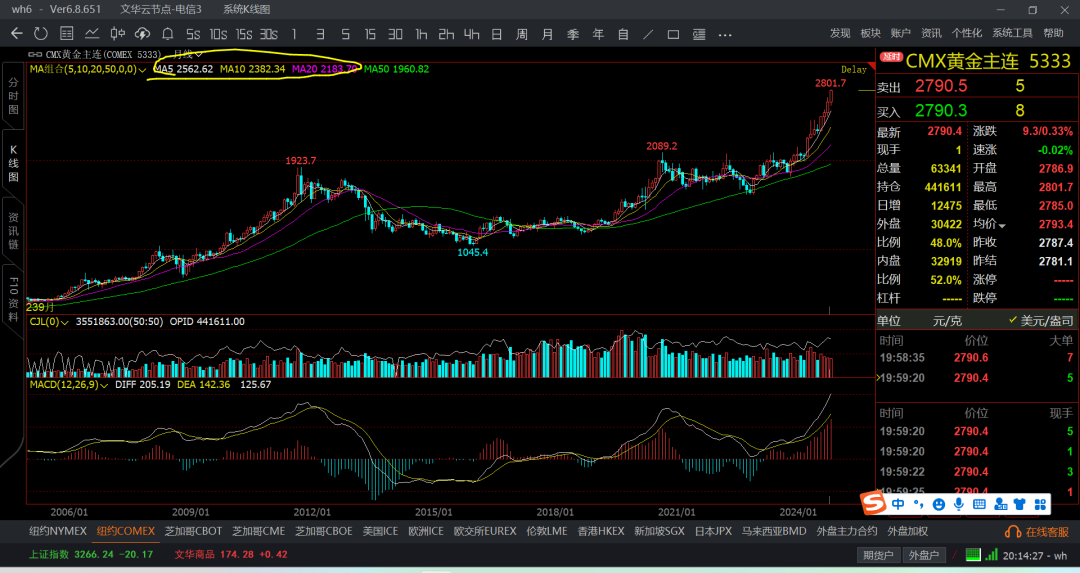
Task: Select the candlestick K-line chart icon
Action: point(118,34)
